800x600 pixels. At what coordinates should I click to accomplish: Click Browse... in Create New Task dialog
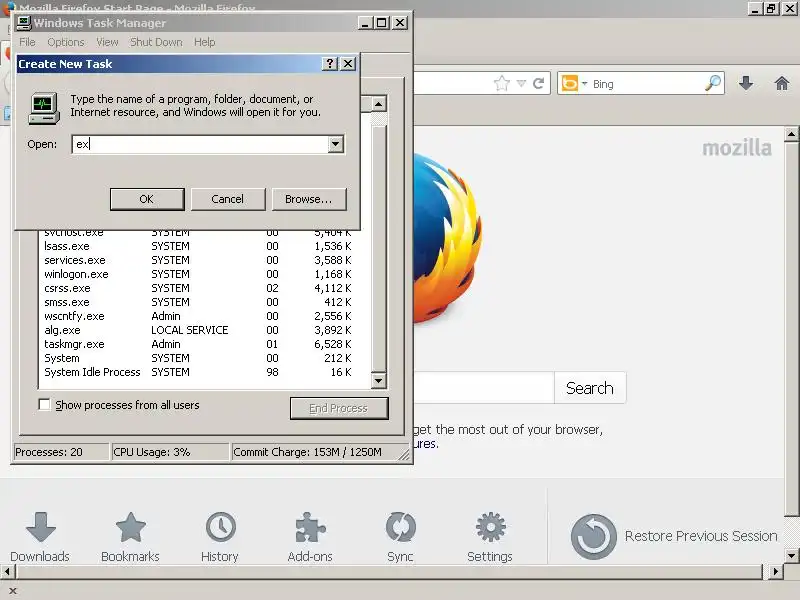(309, 199)
